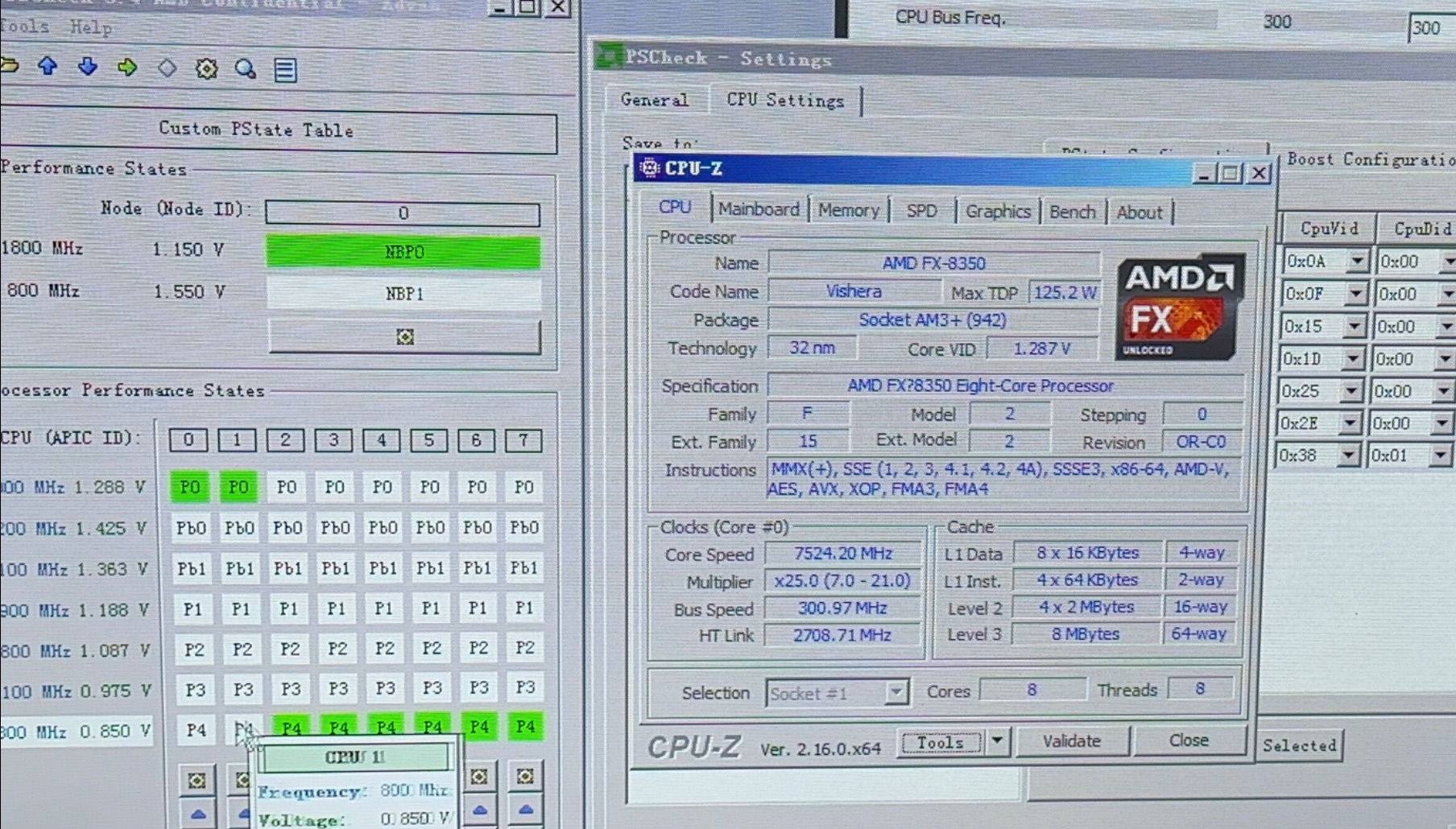Click the processor name AMD FX-8350 field
This screenshot has width=1456, height=829.
pyautogui.click(x=934, y=263)
